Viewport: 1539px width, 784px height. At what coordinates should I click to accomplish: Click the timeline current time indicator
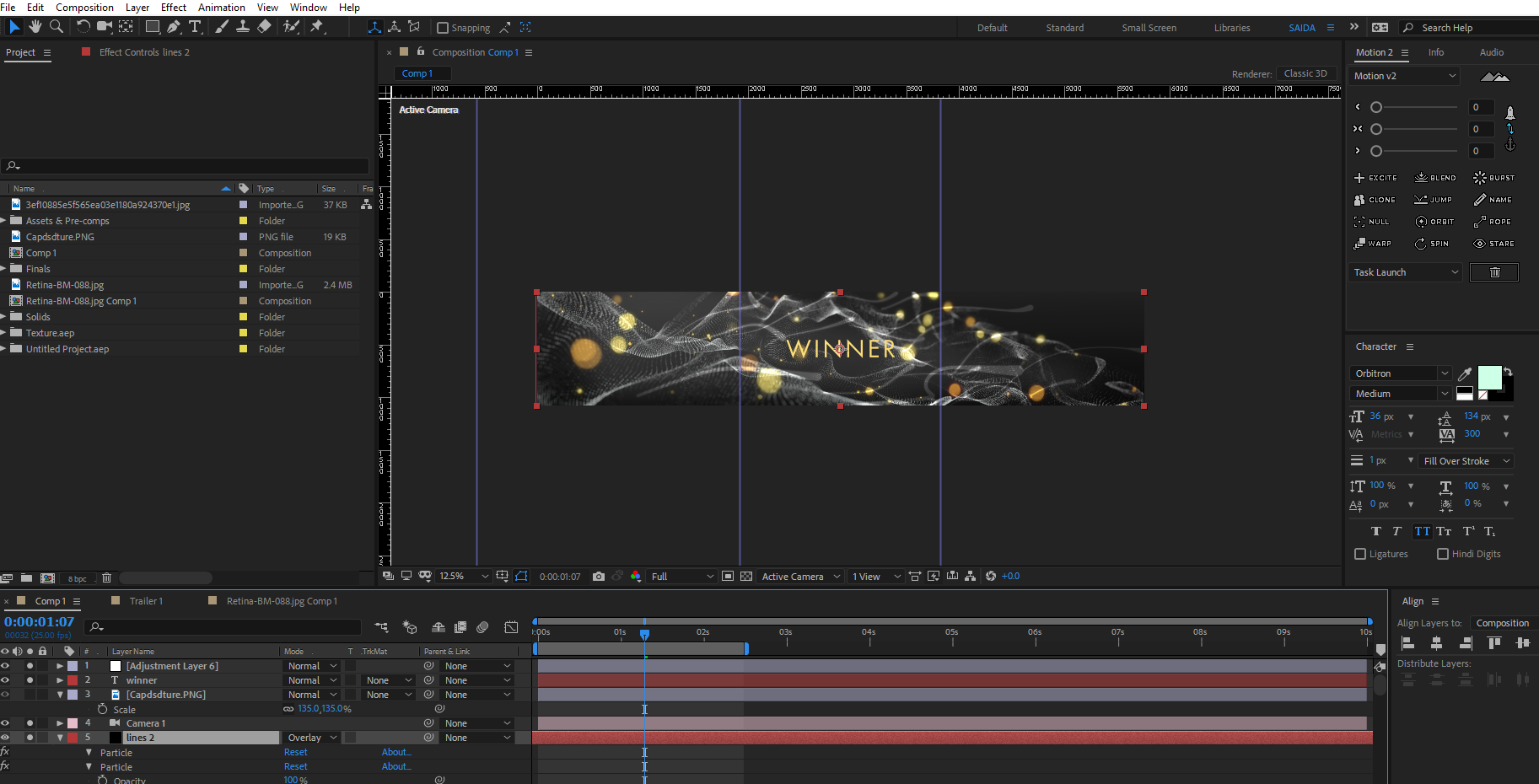click(644, 634)
